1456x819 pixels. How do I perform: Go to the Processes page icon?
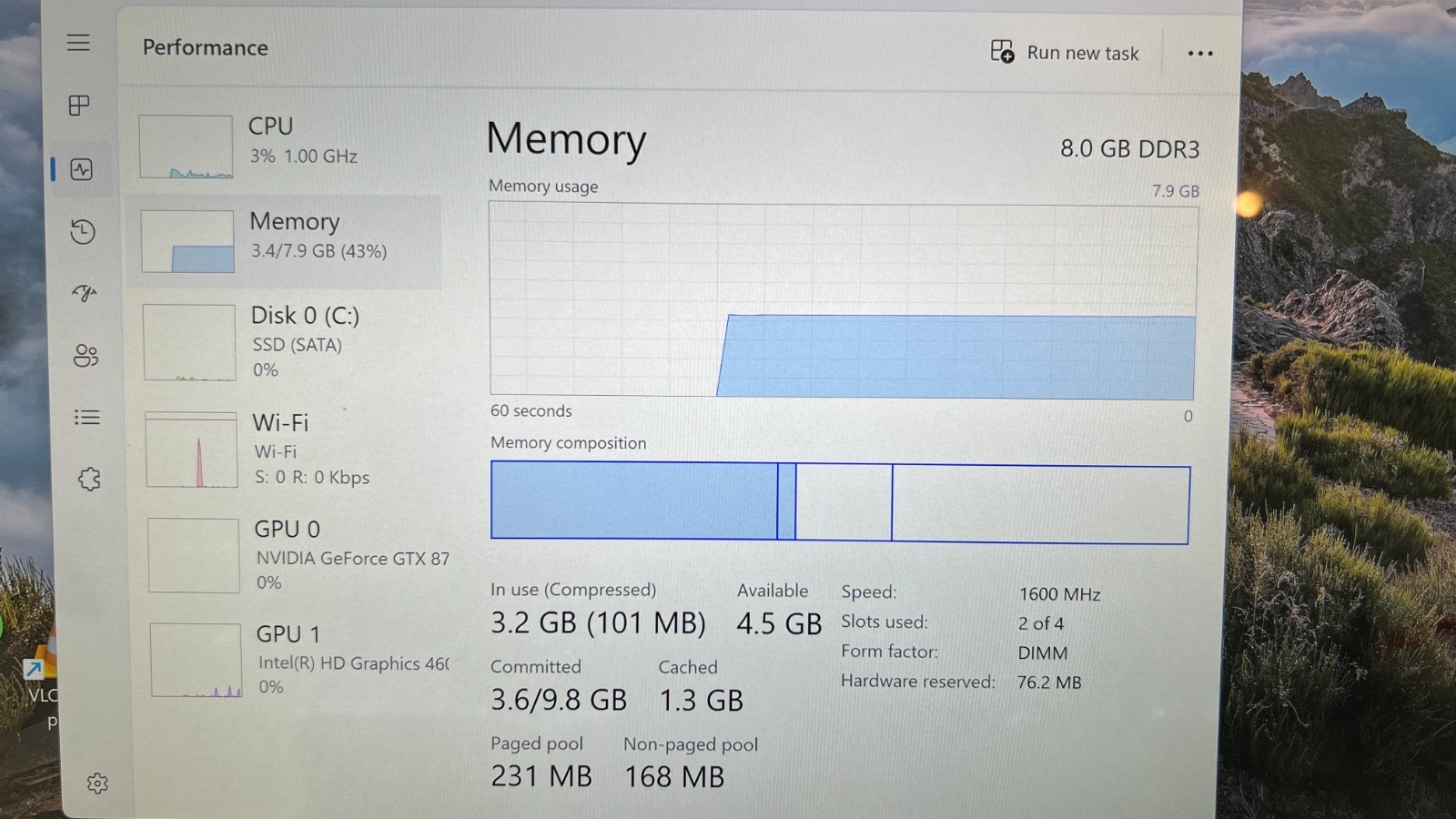[x=79, y=105]
